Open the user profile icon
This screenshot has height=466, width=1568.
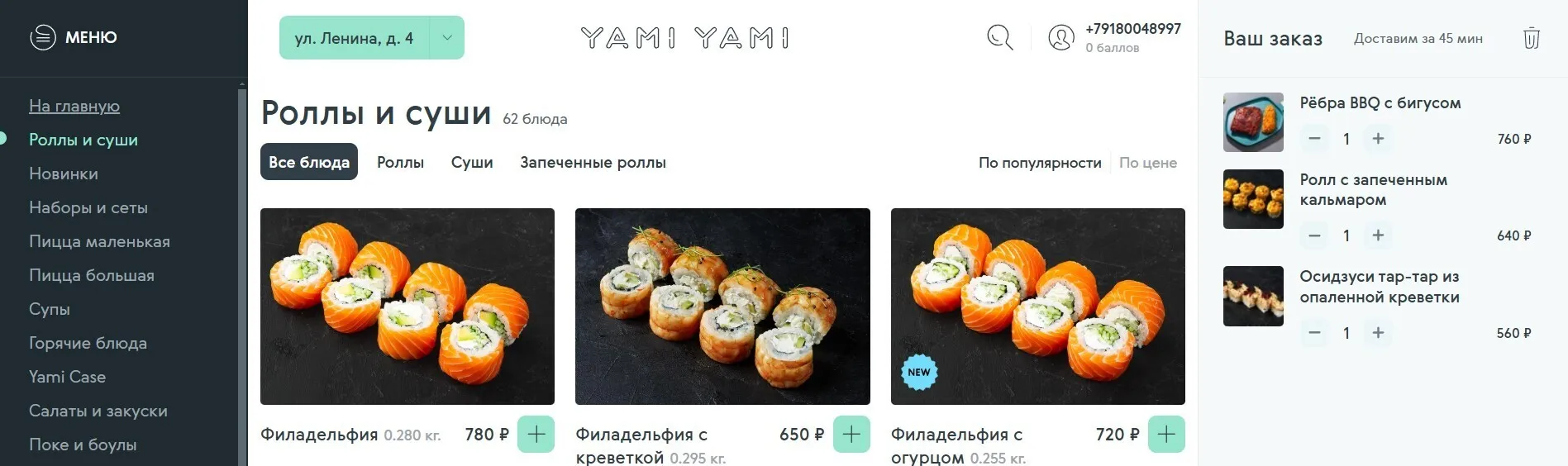click(1061, 37)
